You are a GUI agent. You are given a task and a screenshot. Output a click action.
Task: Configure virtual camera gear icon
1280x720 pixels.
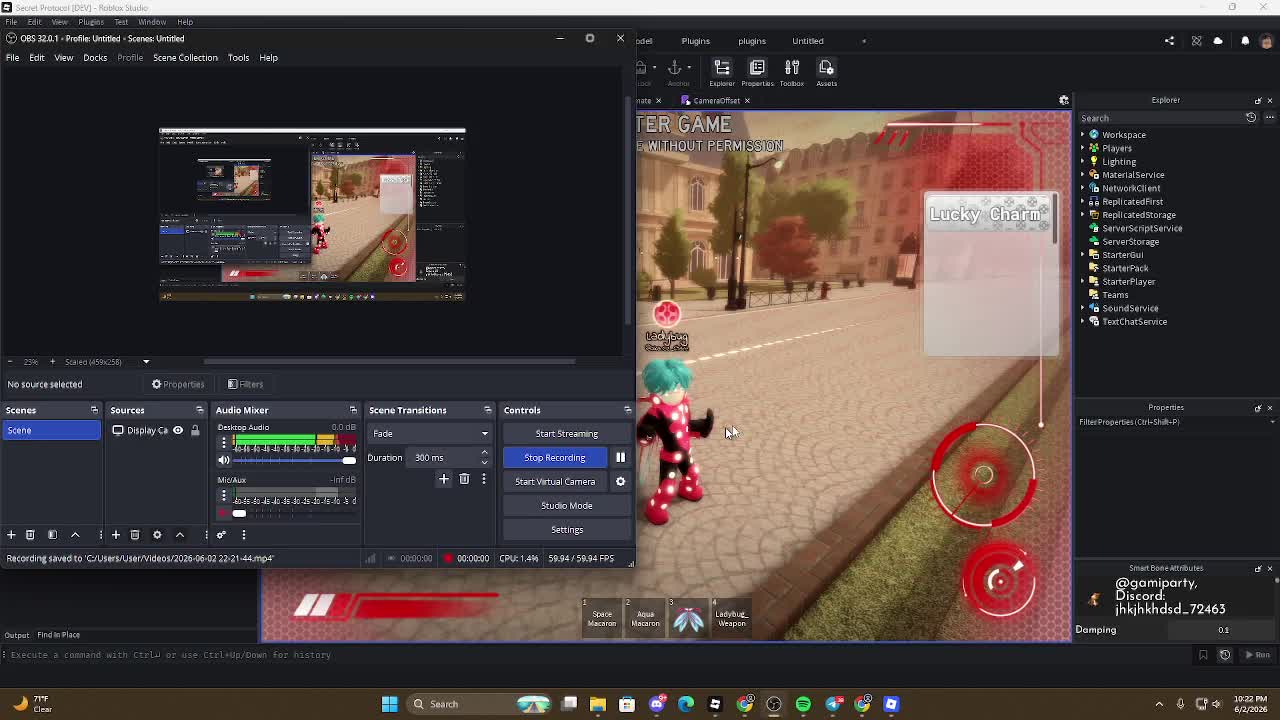coord(620,481)
